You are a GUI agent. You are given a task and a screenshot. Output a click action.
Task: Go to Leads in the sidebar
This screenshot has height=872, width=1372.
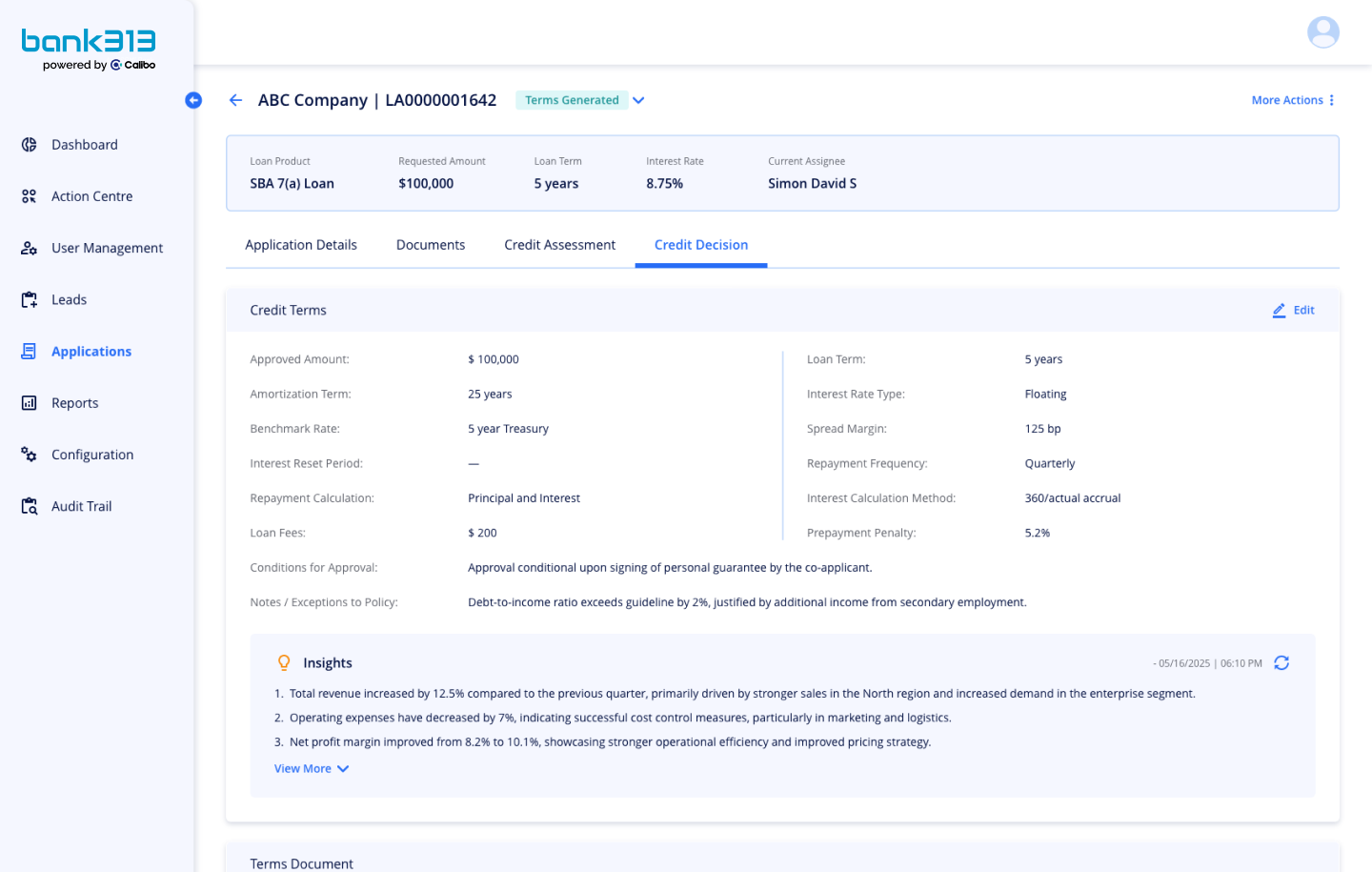(x=69, y=299)
